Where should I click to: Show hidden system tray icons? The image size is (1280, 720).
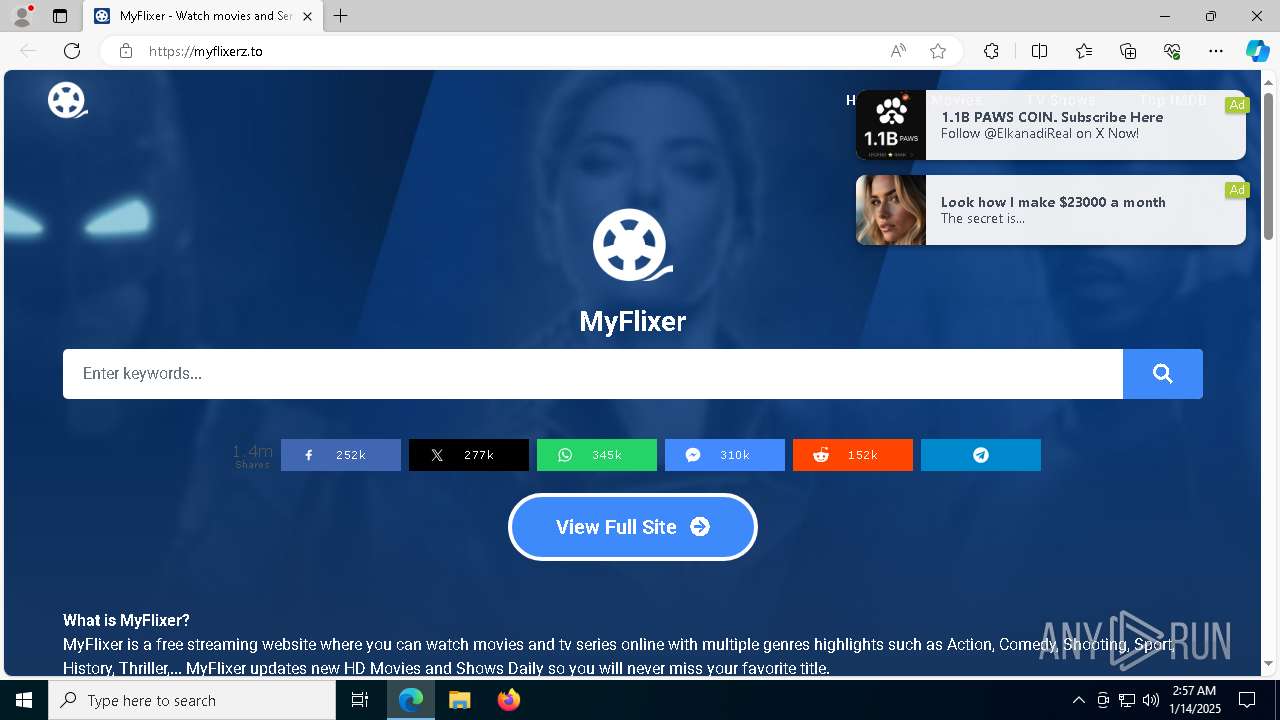(x=1078, y=700)
